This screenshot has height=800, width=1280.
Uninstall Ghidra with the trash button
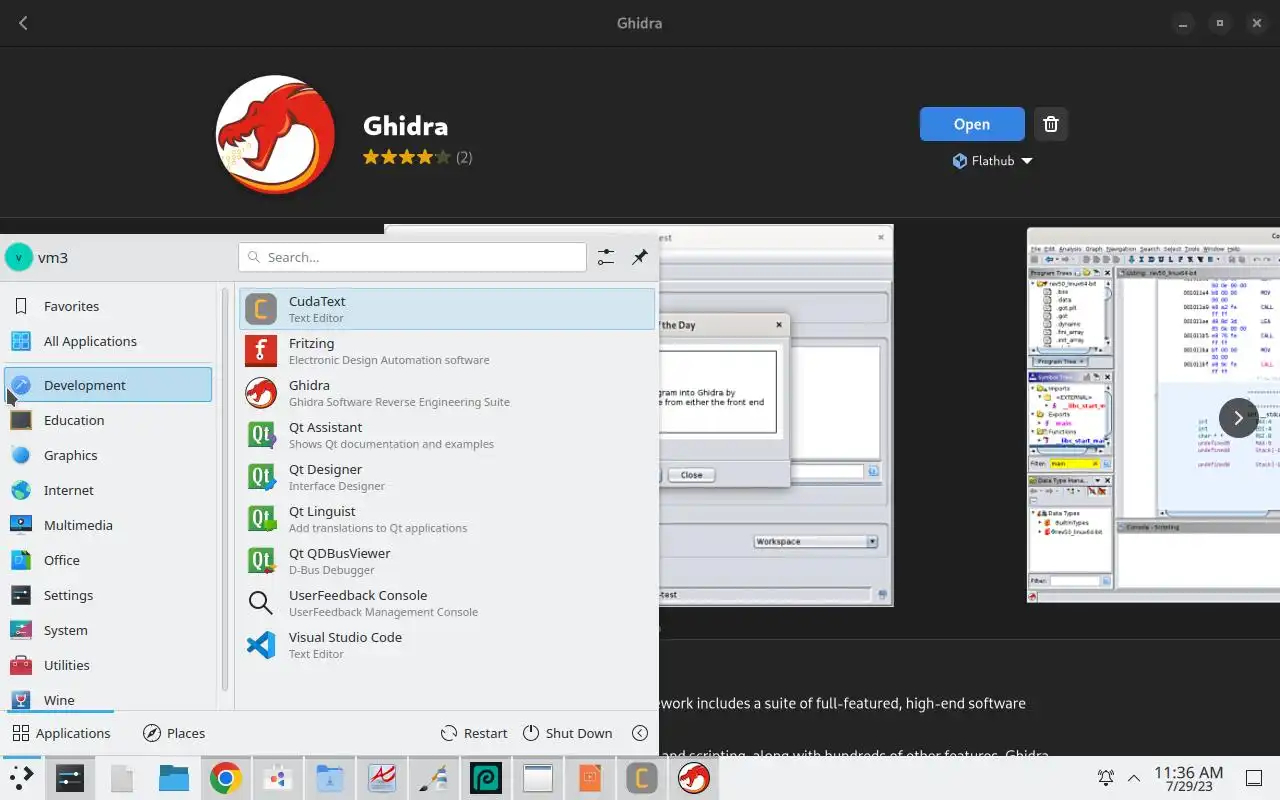coord(1050,124)
